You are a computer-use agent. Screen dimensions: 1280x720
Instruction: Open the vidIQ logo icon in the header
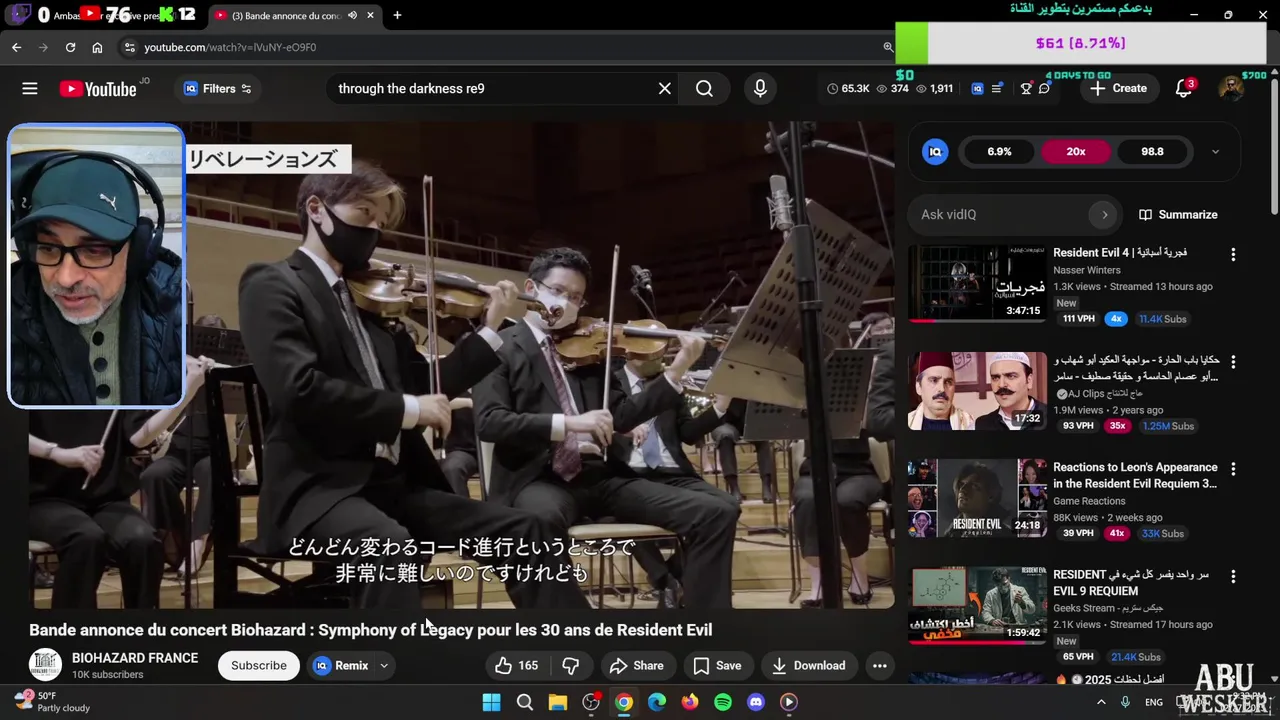click(977, 89)
